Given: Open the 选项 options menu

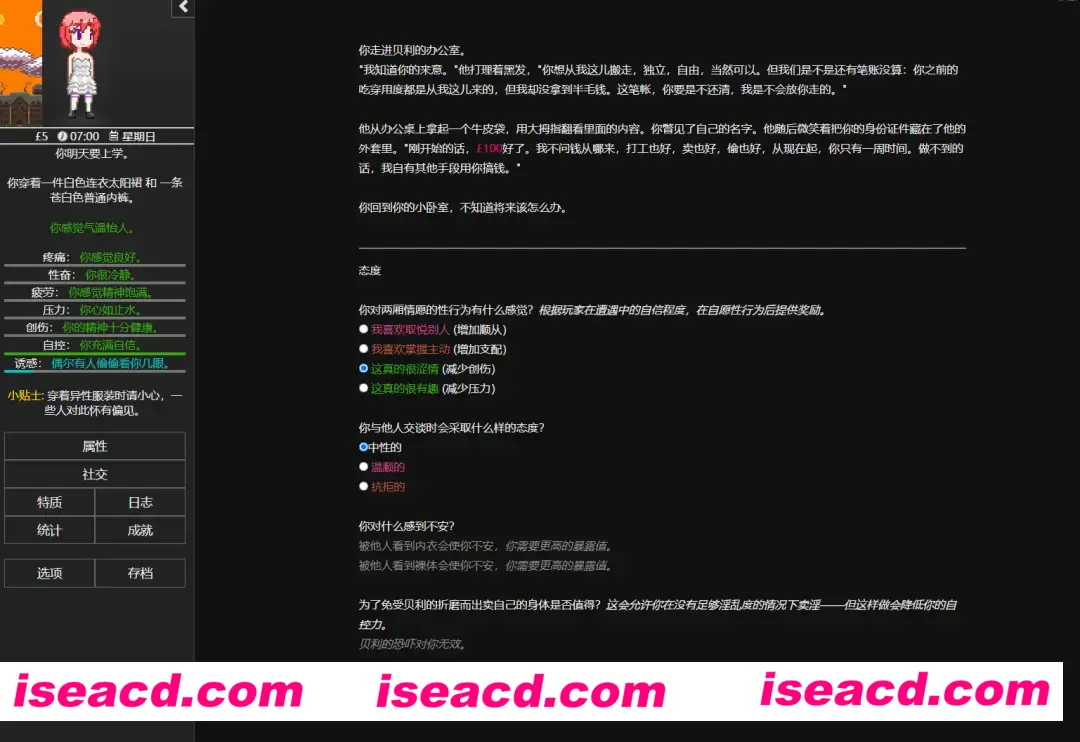Looking at the screenshot, I should coord(49,572).
